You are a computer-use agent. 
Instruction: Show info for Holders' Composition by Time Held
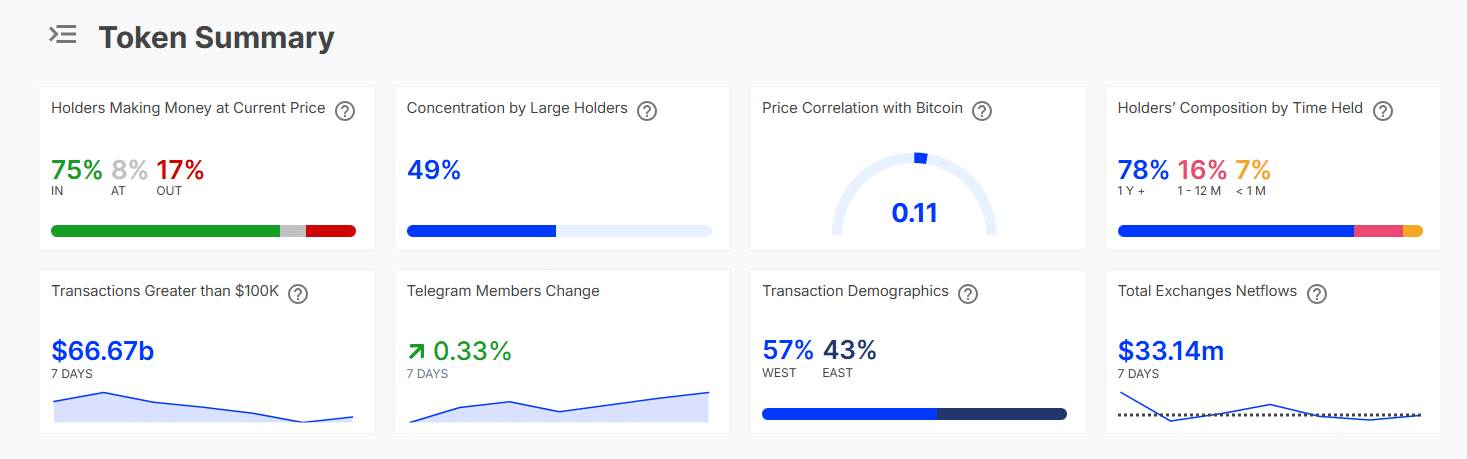[1382, 111]
